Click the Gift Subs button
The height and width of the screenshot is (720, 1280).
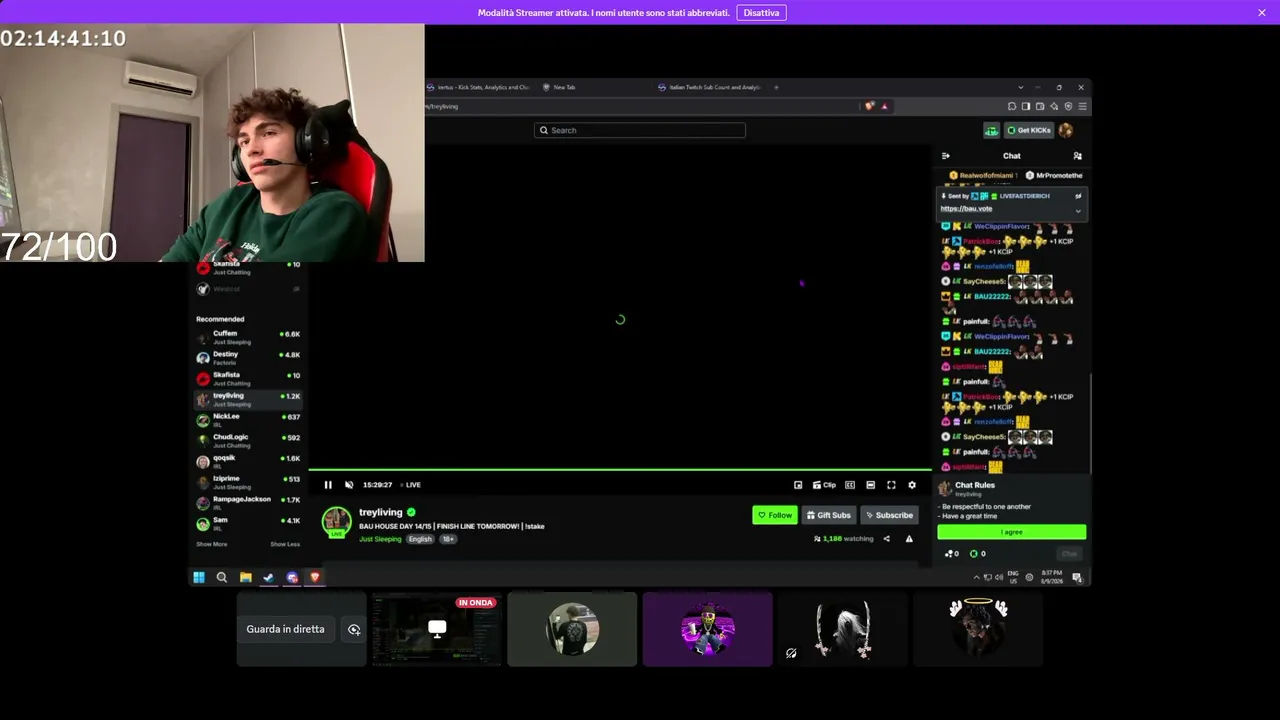829,515
